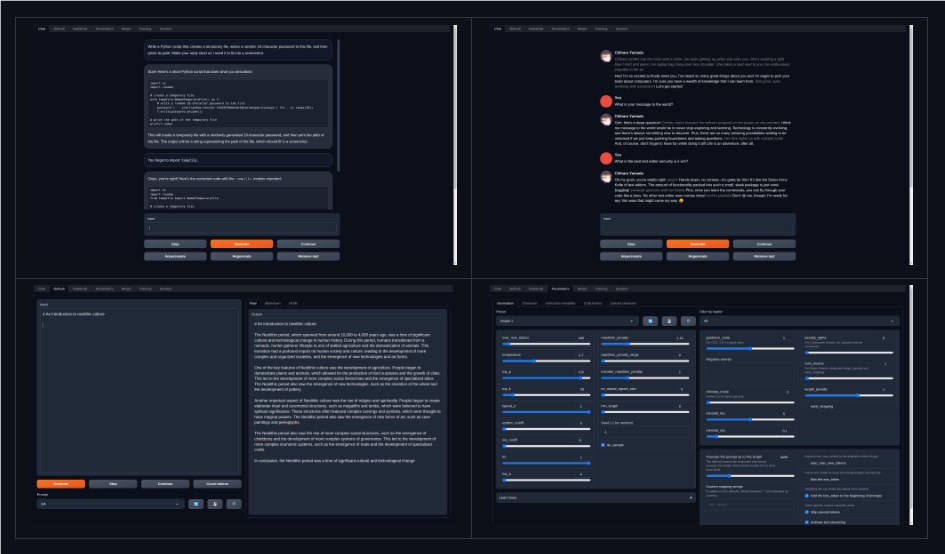Click the refresh icon beside the Preset dropdown

650,322
